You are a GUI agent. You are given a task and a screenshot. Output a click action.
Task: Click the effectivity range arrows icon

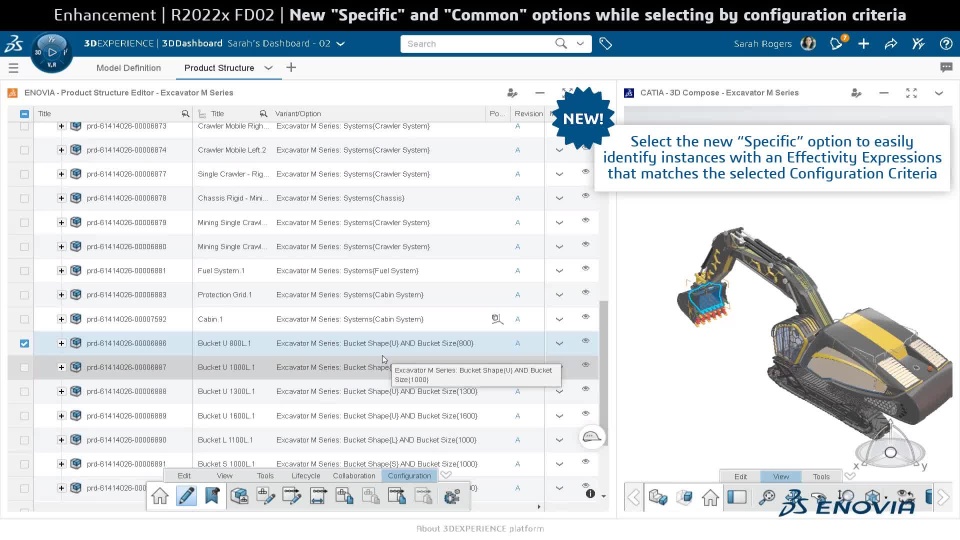coord(318,495)
